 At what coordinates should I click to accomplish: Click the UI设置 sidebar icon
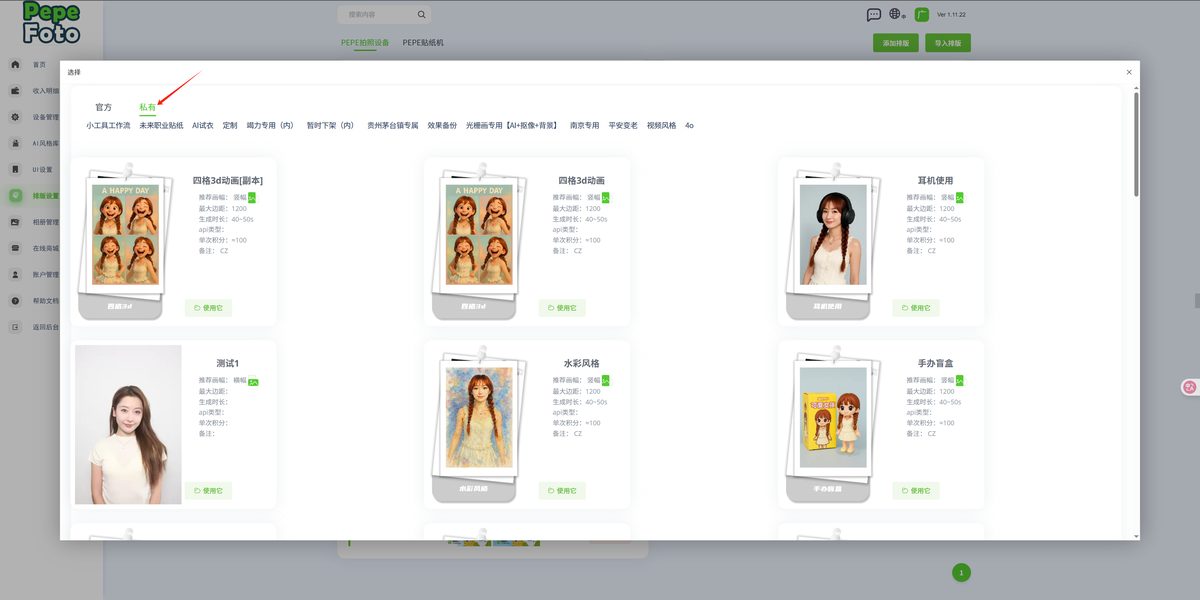pos(15,169)
